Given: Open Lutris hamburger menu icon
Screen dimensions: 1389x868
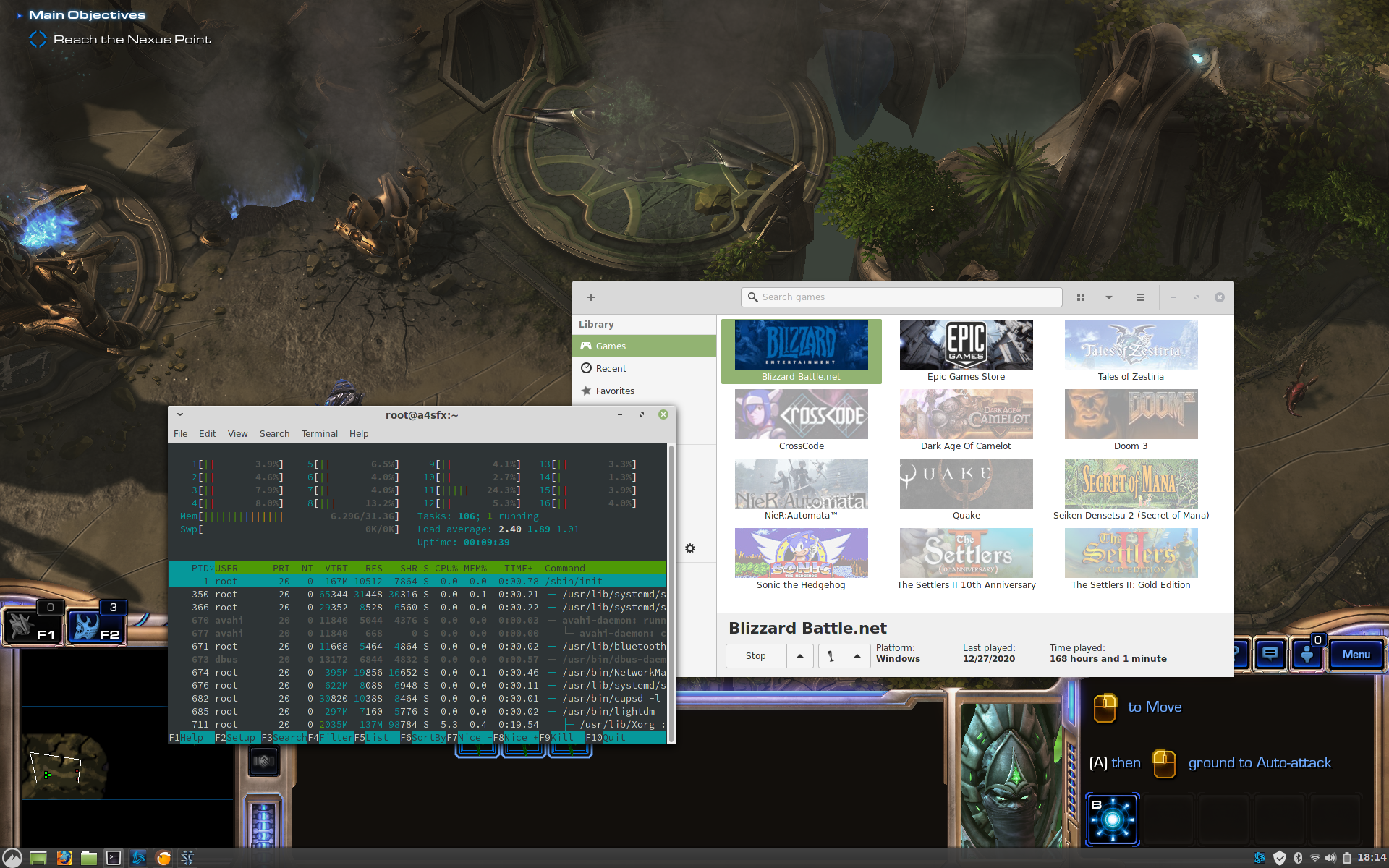Looking at the screenshot, I should pyautogui.click(x=1141, y=297).
